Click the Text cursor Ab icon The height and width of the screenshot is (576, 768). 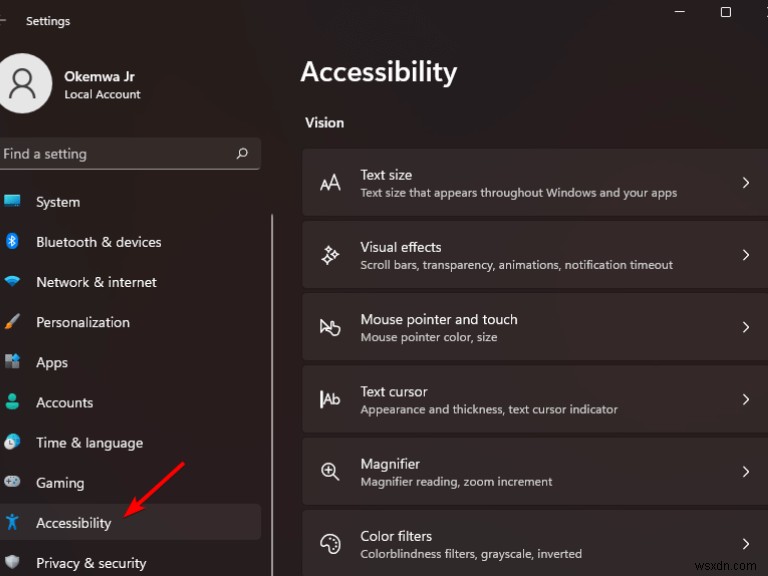(x=330, y=399)
